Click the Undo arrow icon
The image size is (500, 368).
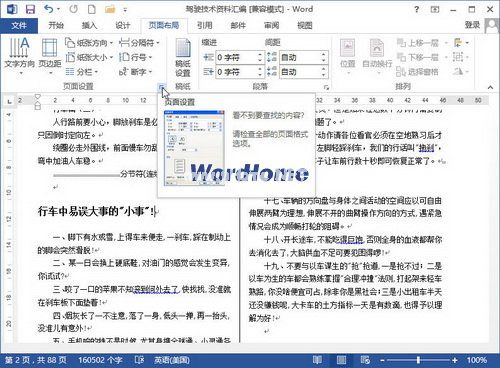[x=49, y=9]
